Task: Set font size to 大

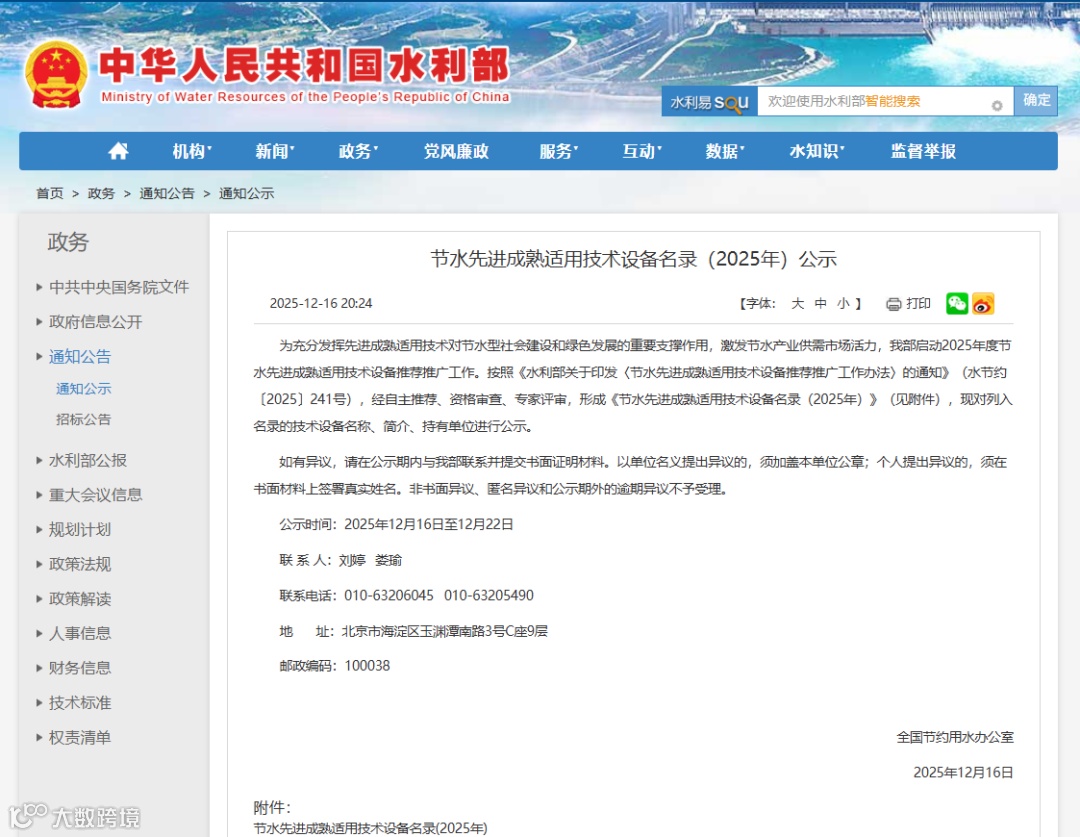Action: pyautogui.click(x=798, y=304)
